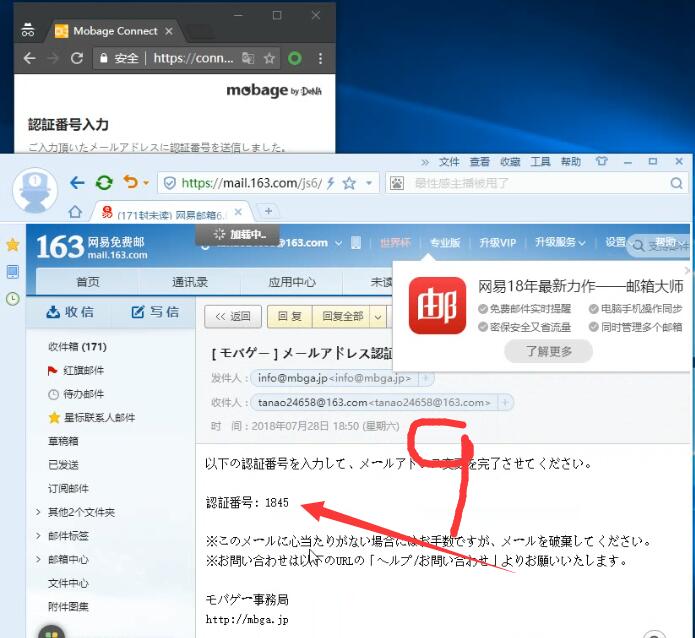
Task: Click the blue mobile device sidebar icon
Action: click(13, 272)
